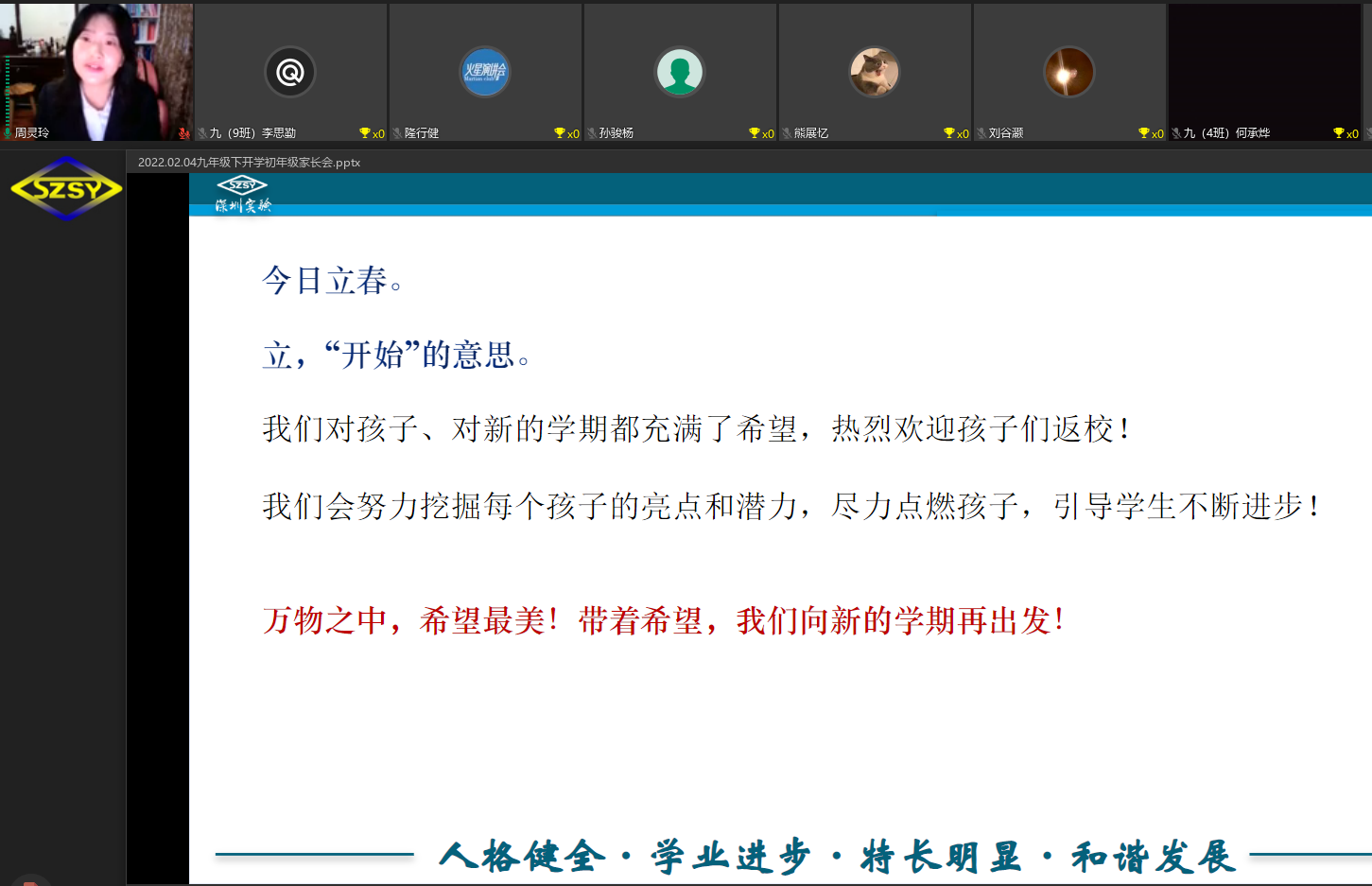The height and width of the screenshot is (886, 1372).
Task: Click 刘谷灏's glowing light avatar
Action: tap(1068, 72)
